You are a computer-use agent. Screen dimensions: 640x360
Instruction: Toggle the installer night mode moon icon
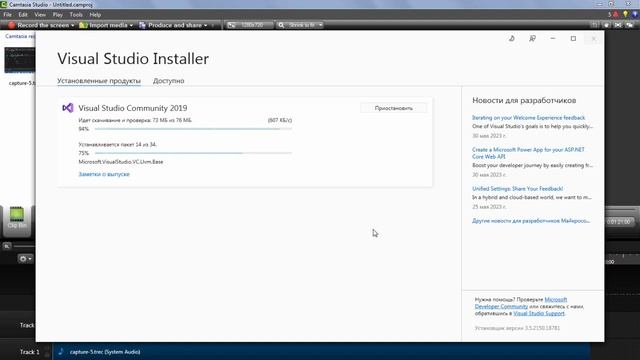[512, 38]
